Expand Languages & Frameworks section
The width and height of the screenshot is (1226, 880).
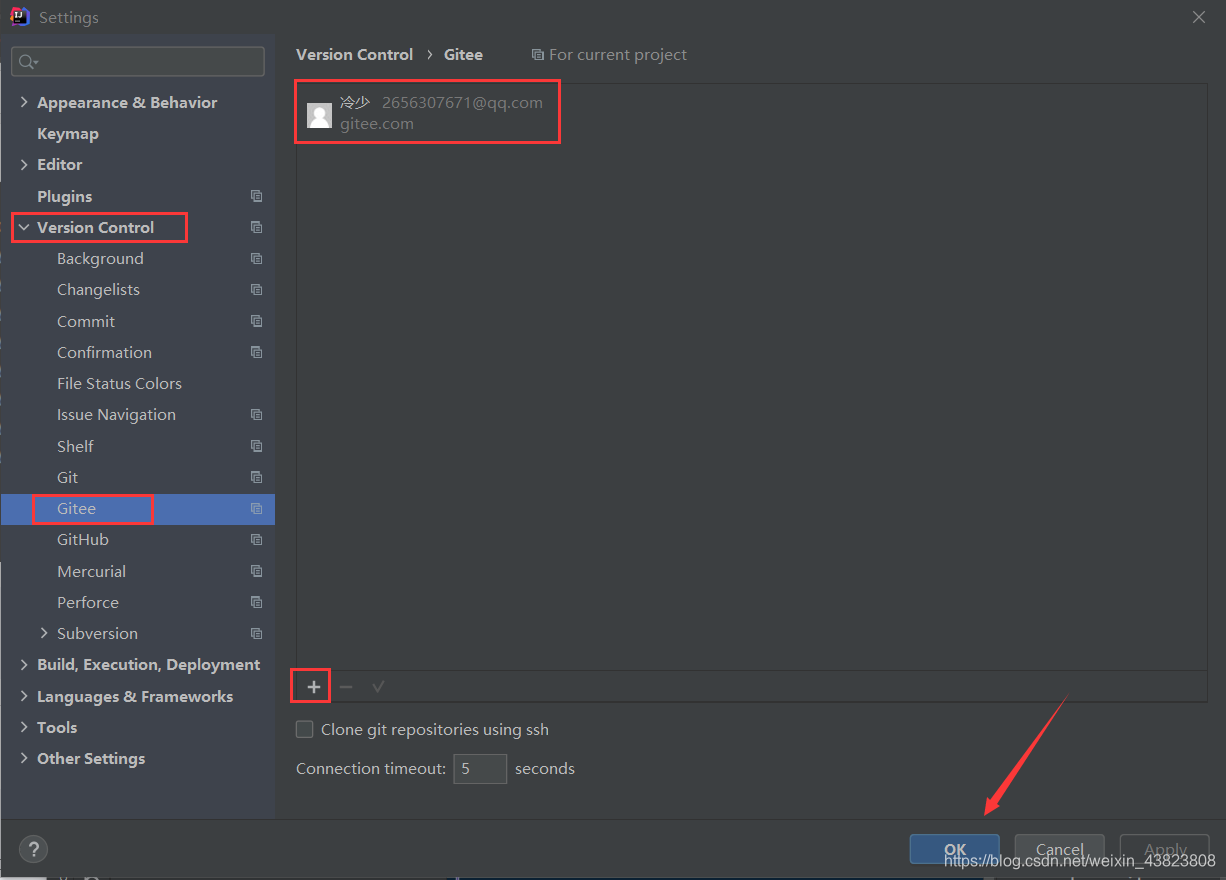click(24, 696)
